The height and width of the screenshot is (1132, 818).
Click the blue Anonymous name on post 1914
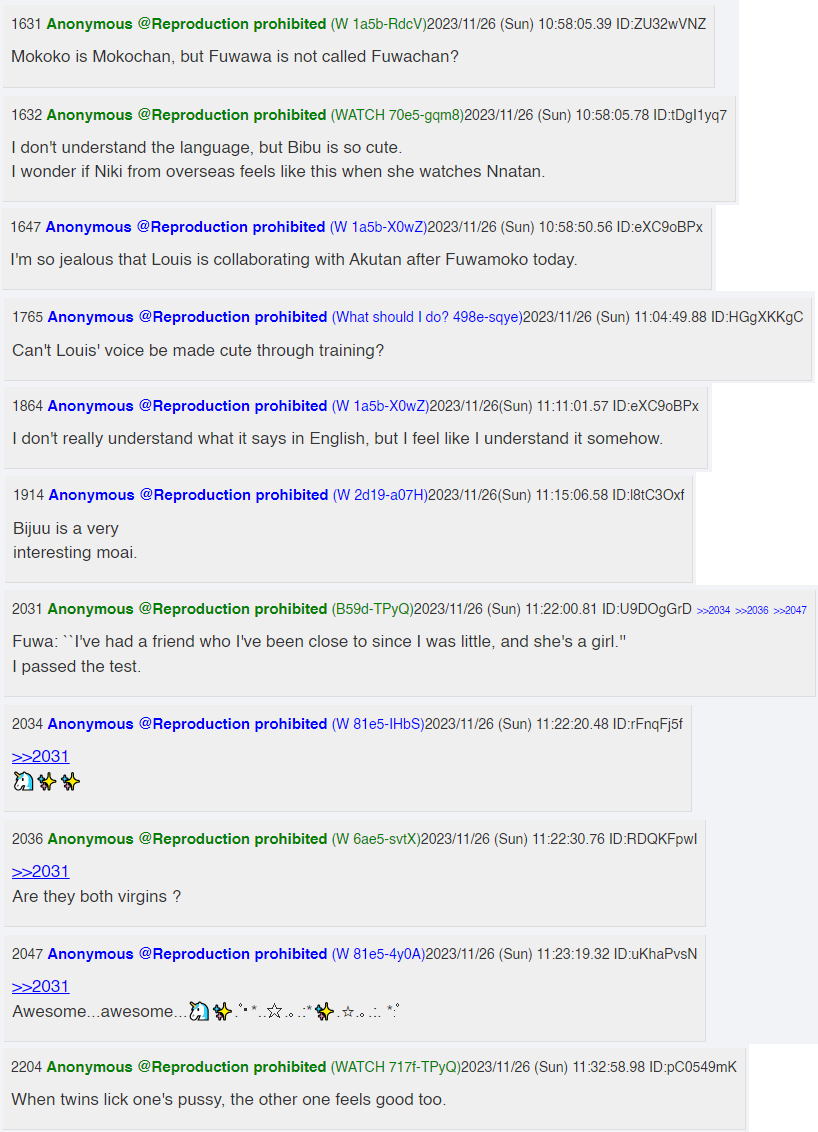92,495
